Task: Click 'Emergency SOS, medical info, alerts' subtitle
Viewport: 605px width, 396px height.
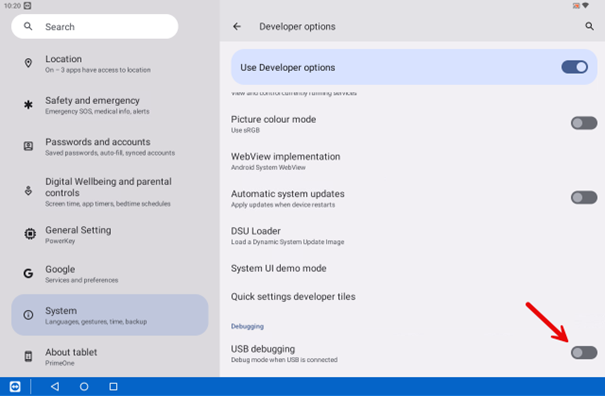Action: coord(97,112)
